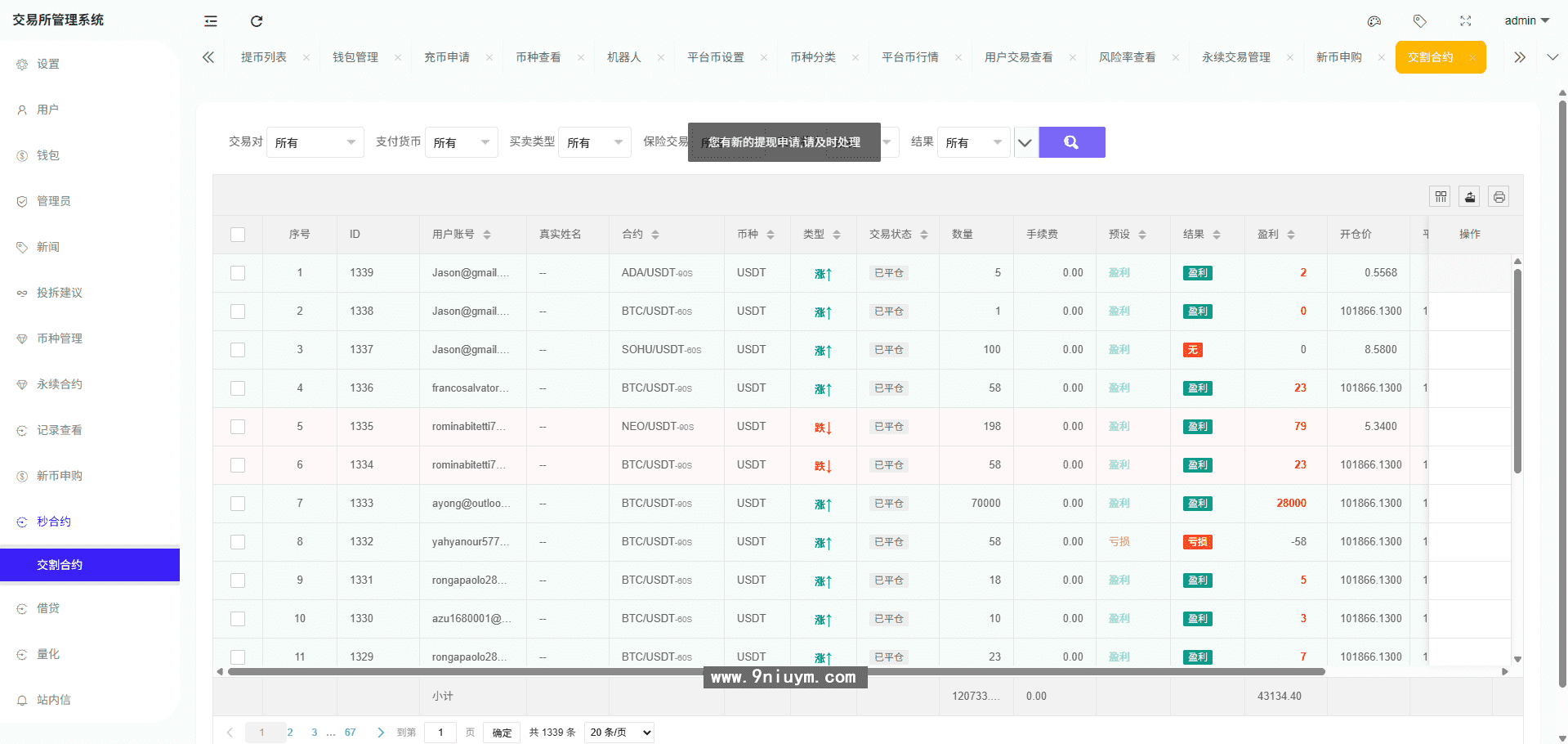Select the 永续合约 sidebar menu item

coord(58,383)
